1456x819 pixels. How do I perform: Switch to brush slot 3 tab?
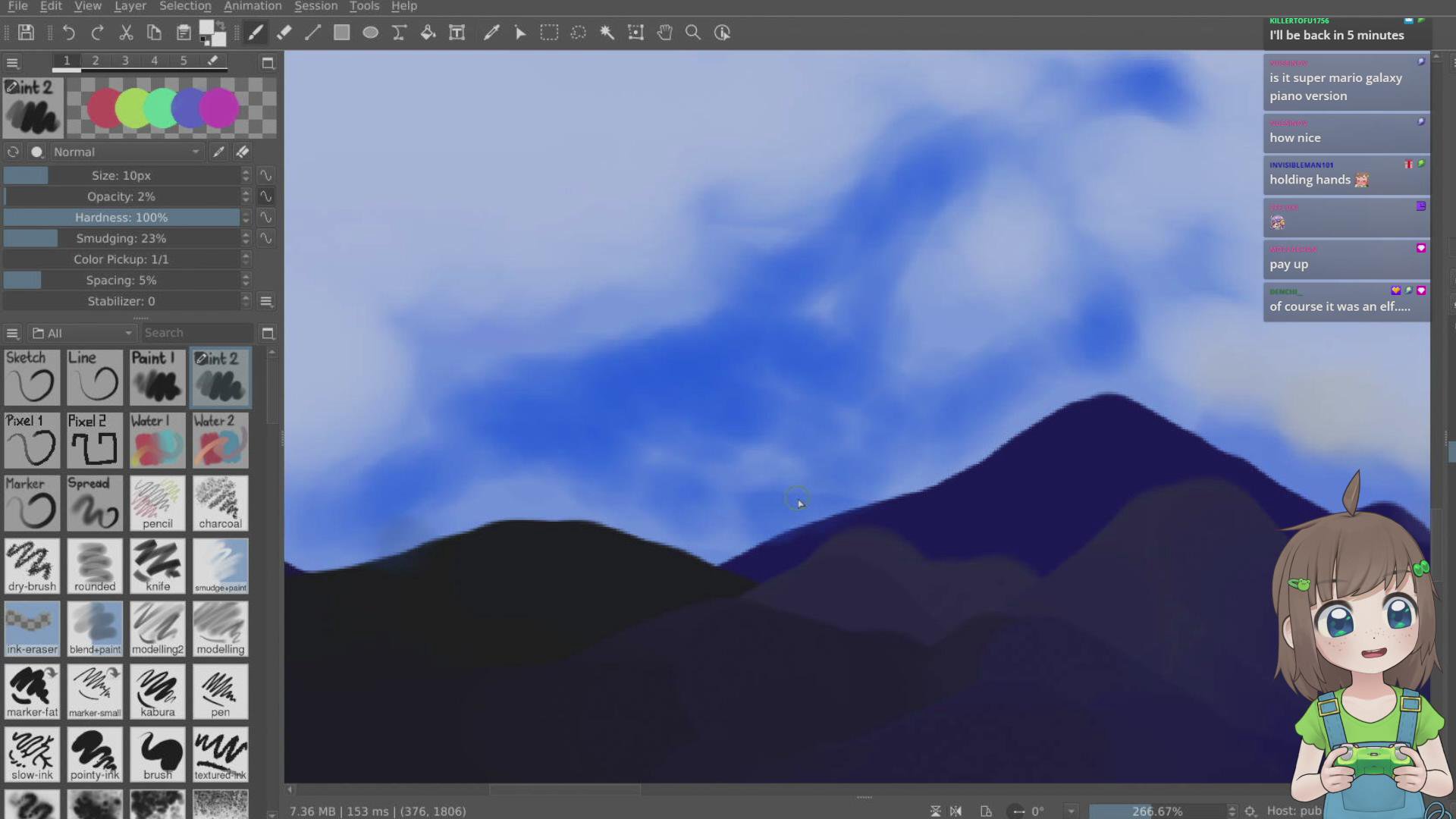pos(124,61)
